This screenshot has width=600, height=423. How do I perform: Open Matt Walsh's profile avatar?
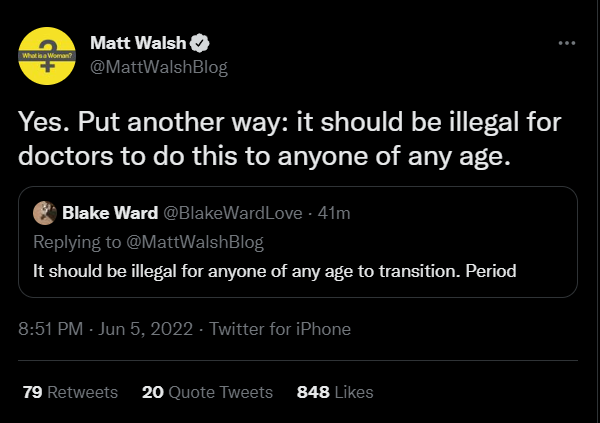48,56
